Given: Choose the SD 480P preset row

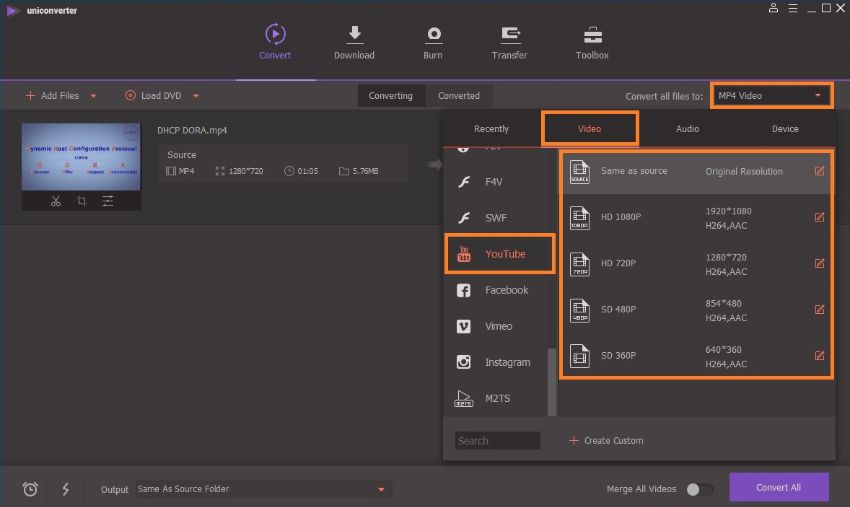Looking at the screenshot, I should point(696,310).
